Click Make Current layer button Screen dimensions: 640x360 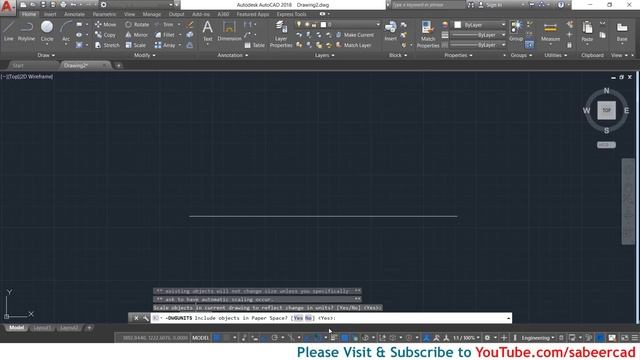[355, 35]
